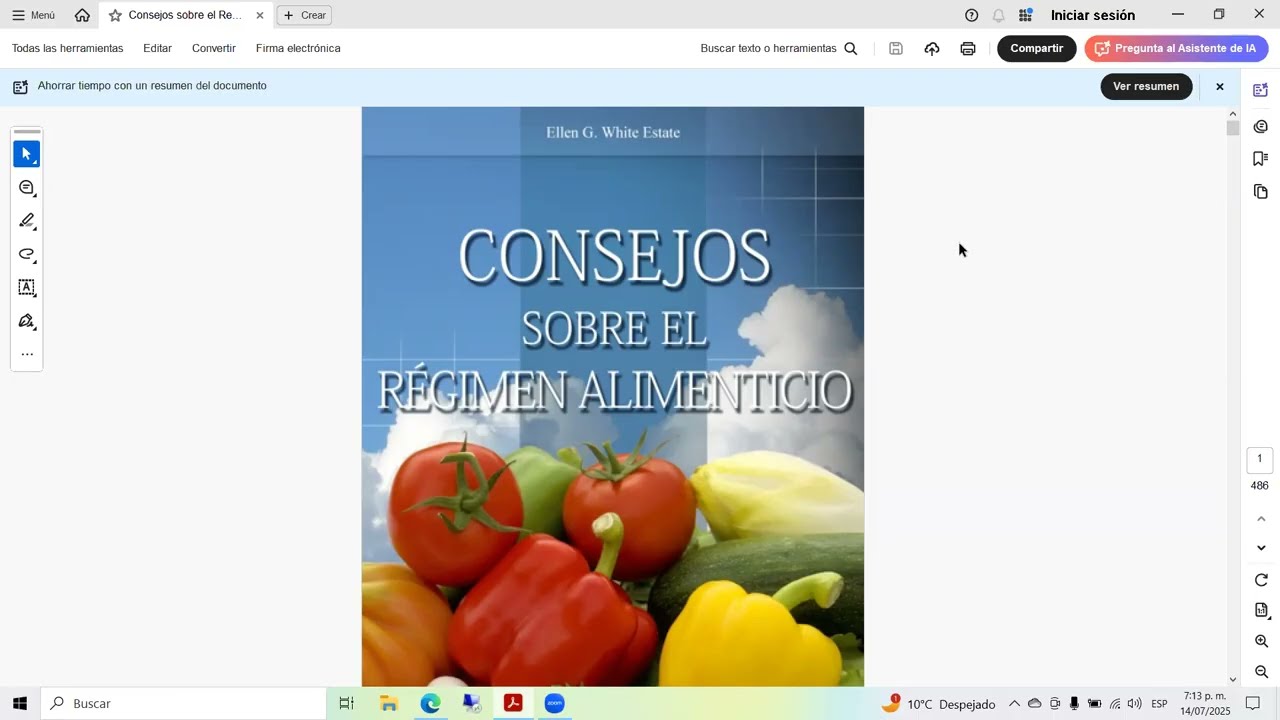
Task: Zoom in with the magnifier plus icon
Action: (1261, 641)
